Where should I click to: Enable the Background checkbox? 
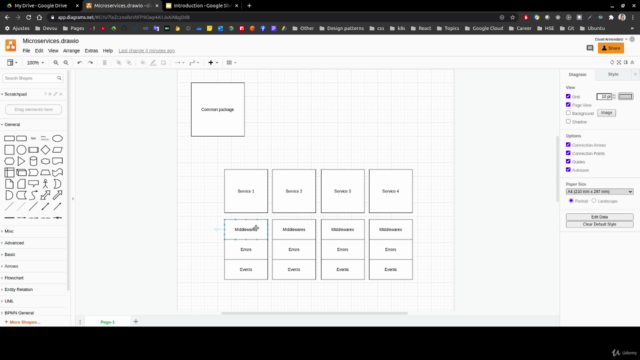[568, 113]
